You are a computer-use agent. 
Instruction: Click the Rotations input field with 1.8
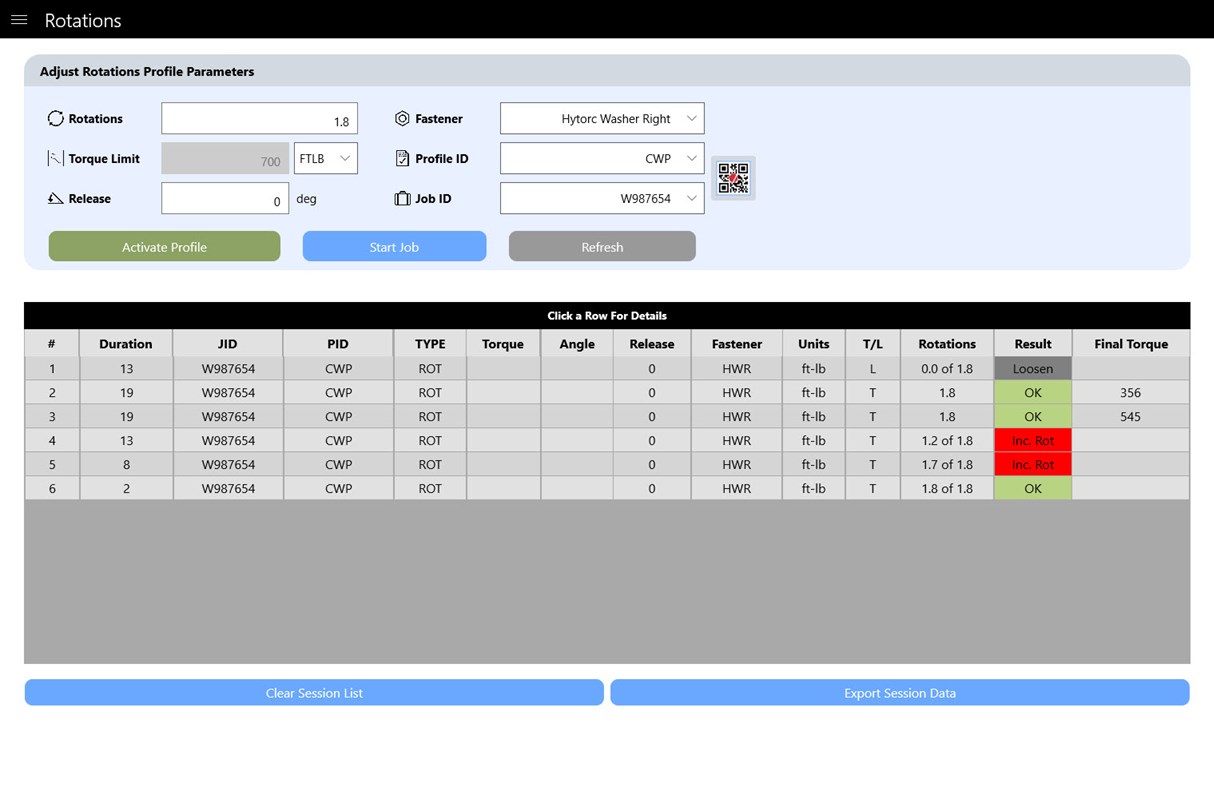tap(260, 118)
